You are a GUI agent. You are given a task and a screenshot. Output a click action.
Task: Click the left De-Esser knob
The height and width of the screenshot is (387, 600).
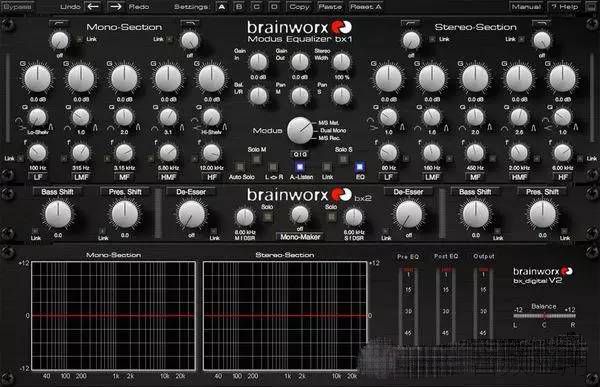coord(191,214)
